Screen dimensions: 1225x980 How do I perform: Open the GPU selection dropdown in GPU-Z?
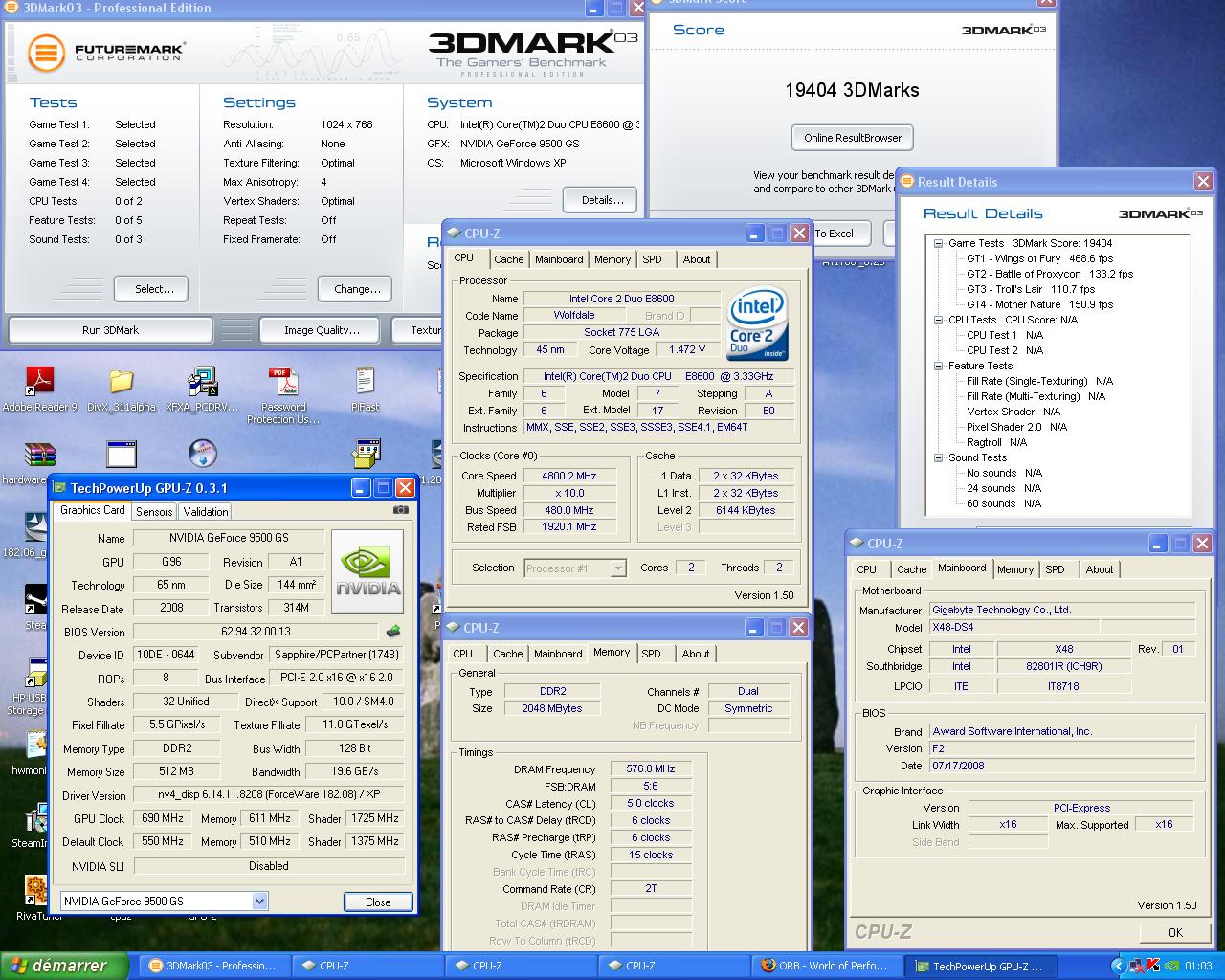(x=259, y=901)
